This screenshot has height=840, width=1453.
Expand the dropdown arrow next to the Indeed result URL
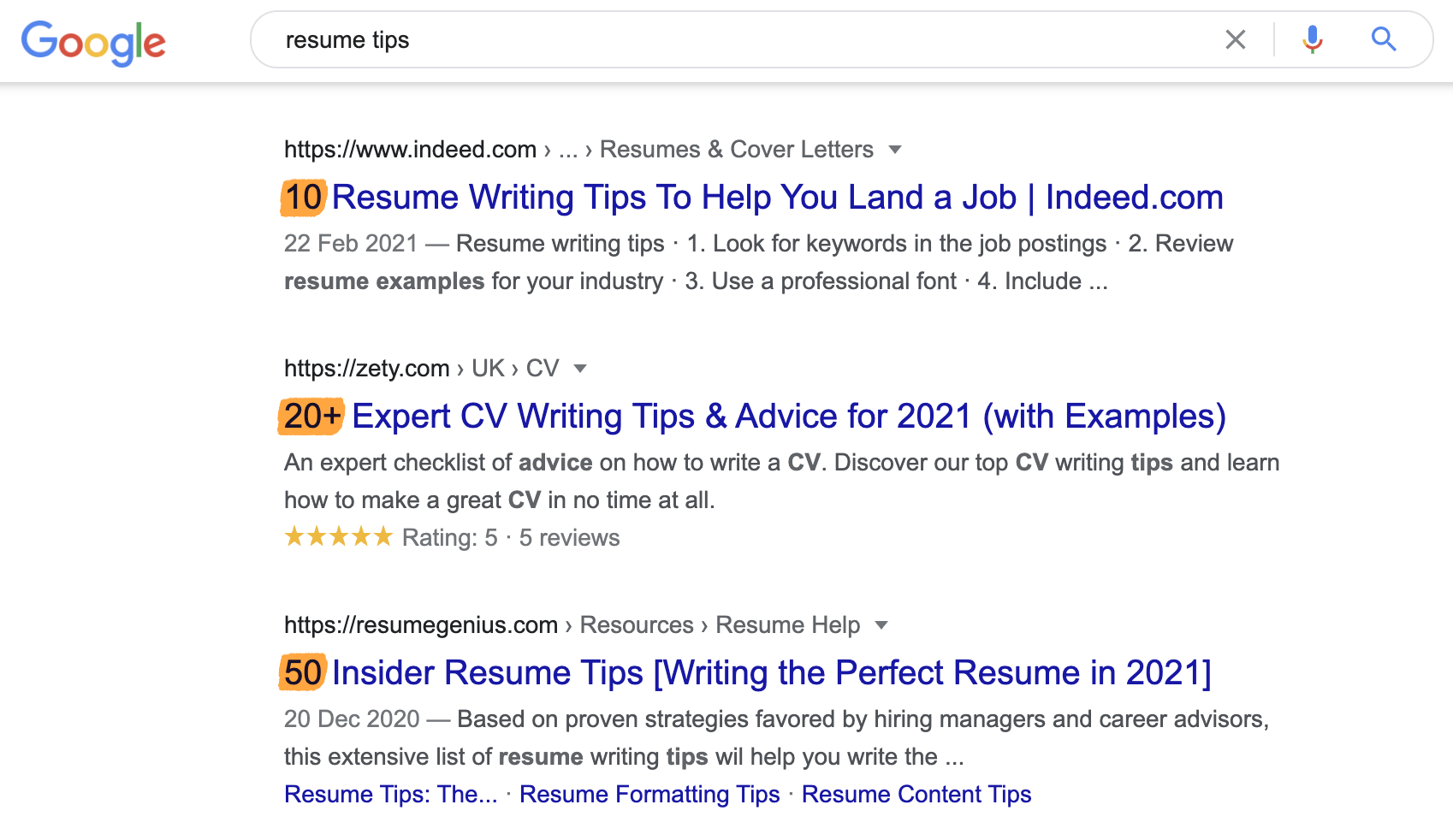[x=895, y=150]
